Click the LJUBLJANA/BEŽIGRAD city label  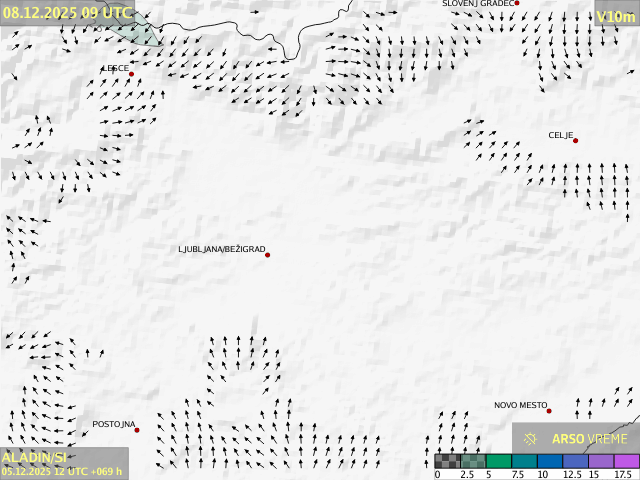pyautogui.click(x=221, y=249)
